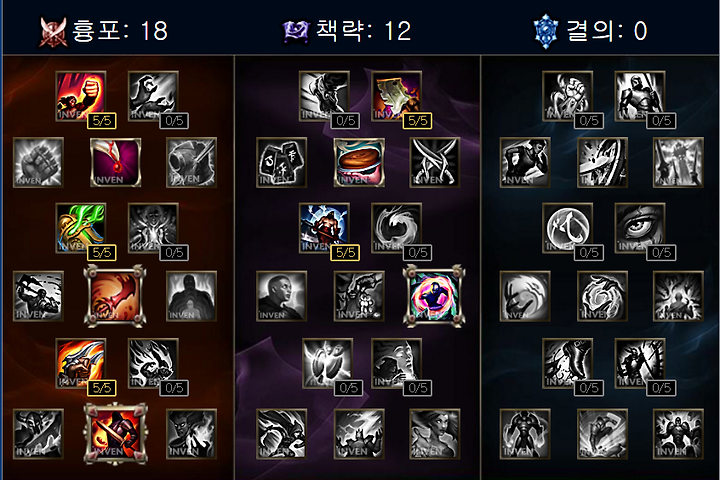The height and width of the screenshot is (480, 720).
Task: Select the framed red claw keystone mastery
Action: click(x=115, y=296)
